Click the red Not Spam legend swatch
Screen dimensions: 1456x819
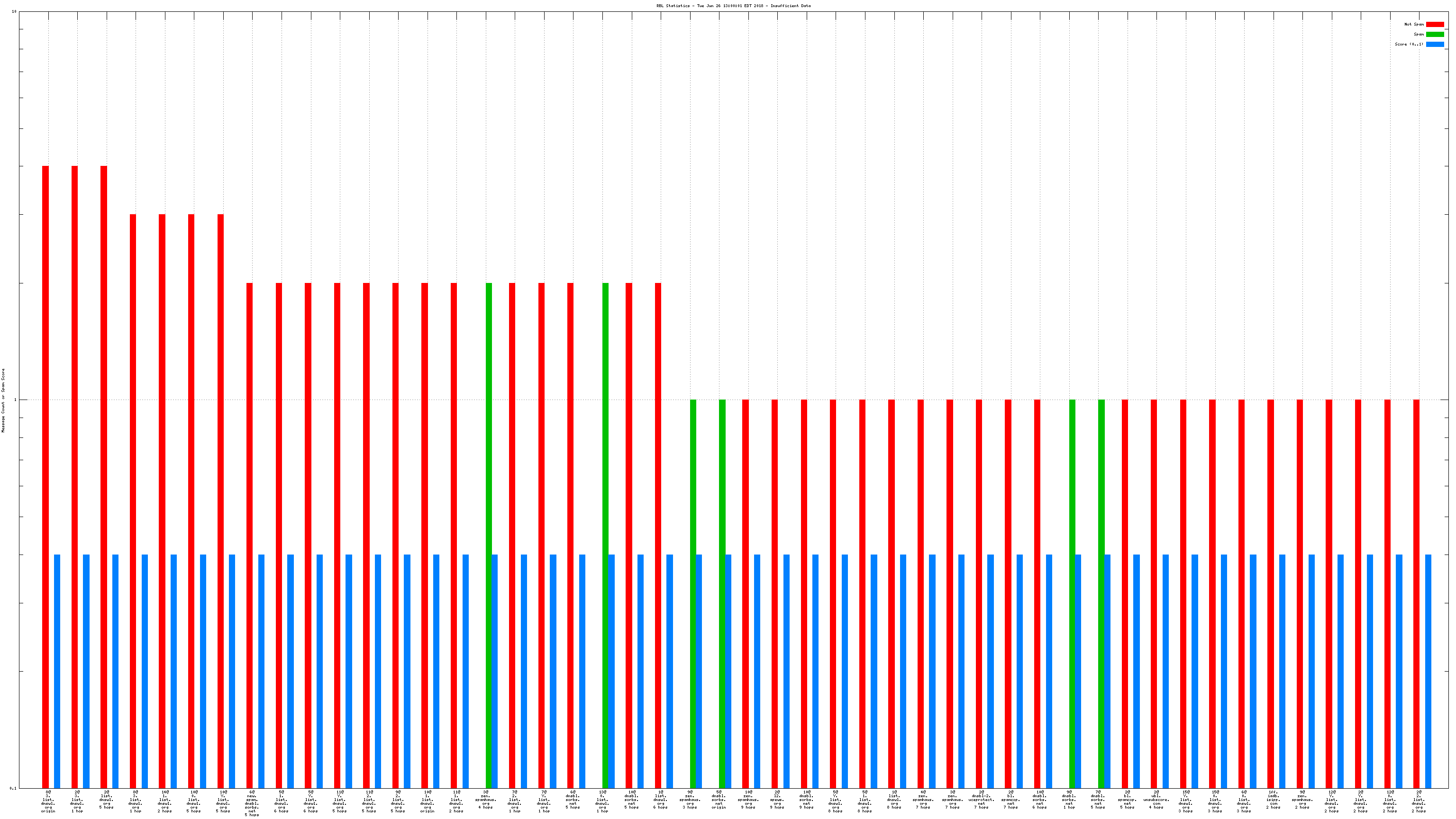(1435, 24)
